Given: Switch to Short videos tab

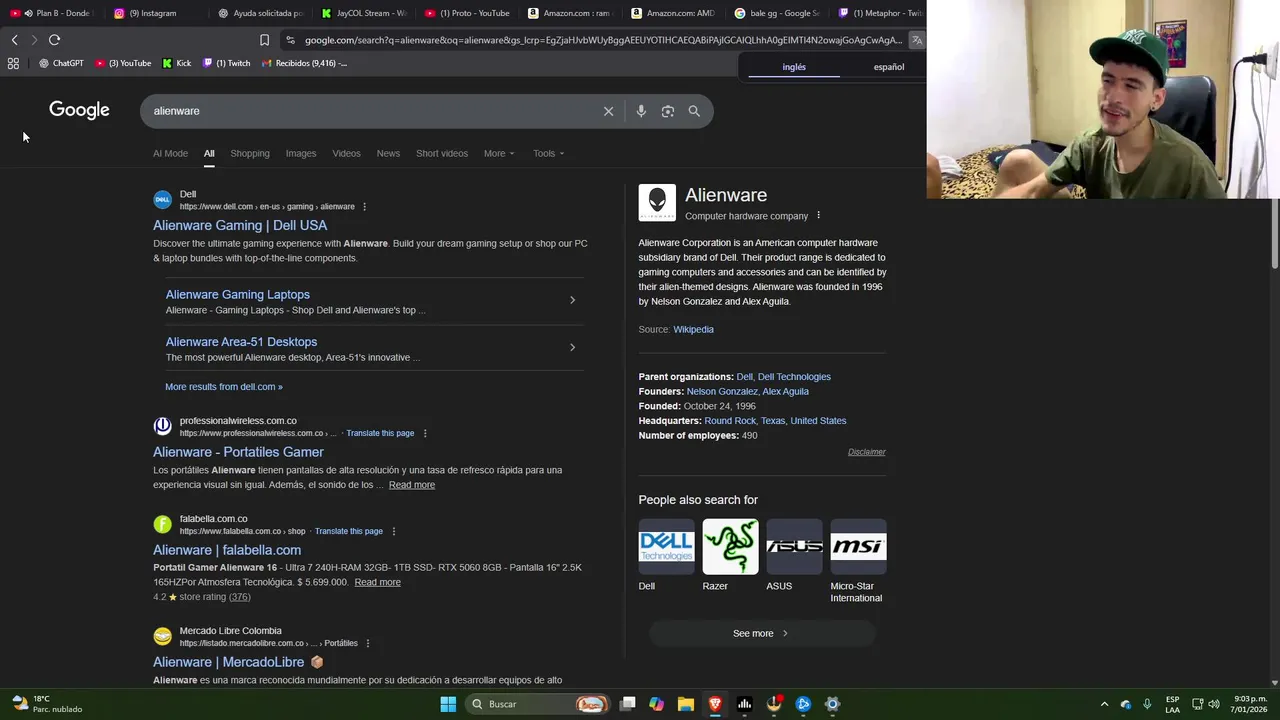Looking at the screenshot, I should [442, 153].
